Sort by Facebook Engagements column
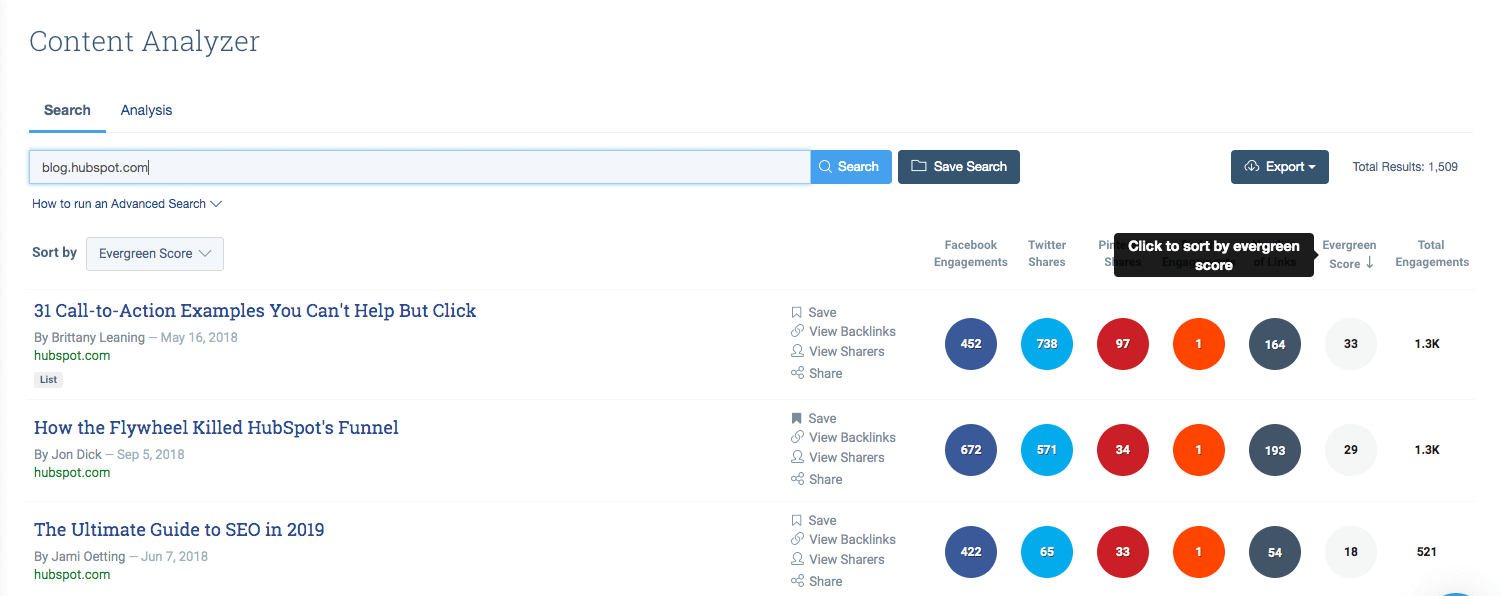Screen dimensions: 1504x596 click(971, 253)
